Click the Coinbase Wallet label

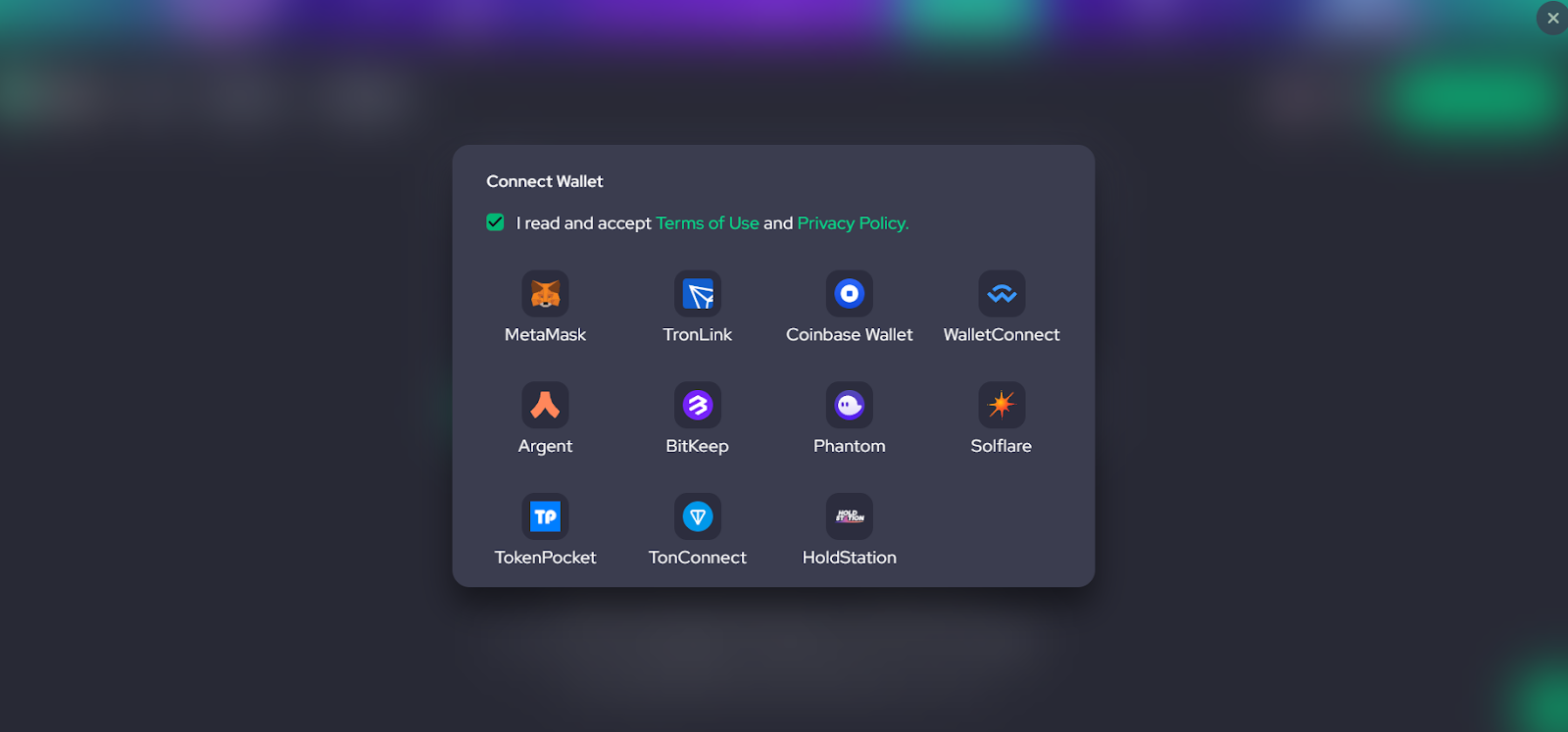[850, 335]
